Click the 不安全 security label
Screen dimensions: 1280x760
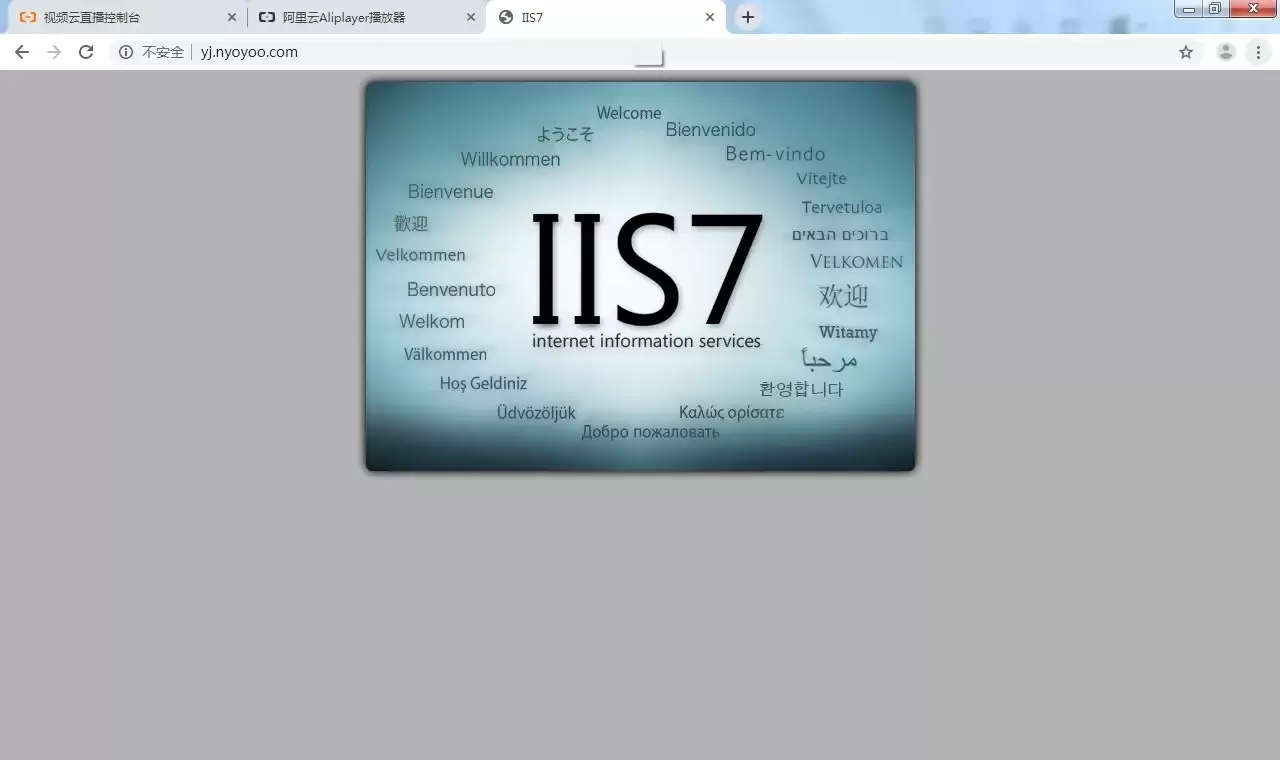point(162,52)
